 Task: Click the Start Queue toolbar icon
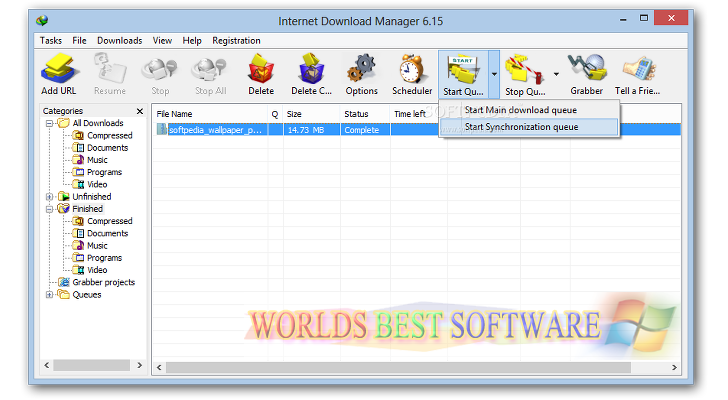463,70
